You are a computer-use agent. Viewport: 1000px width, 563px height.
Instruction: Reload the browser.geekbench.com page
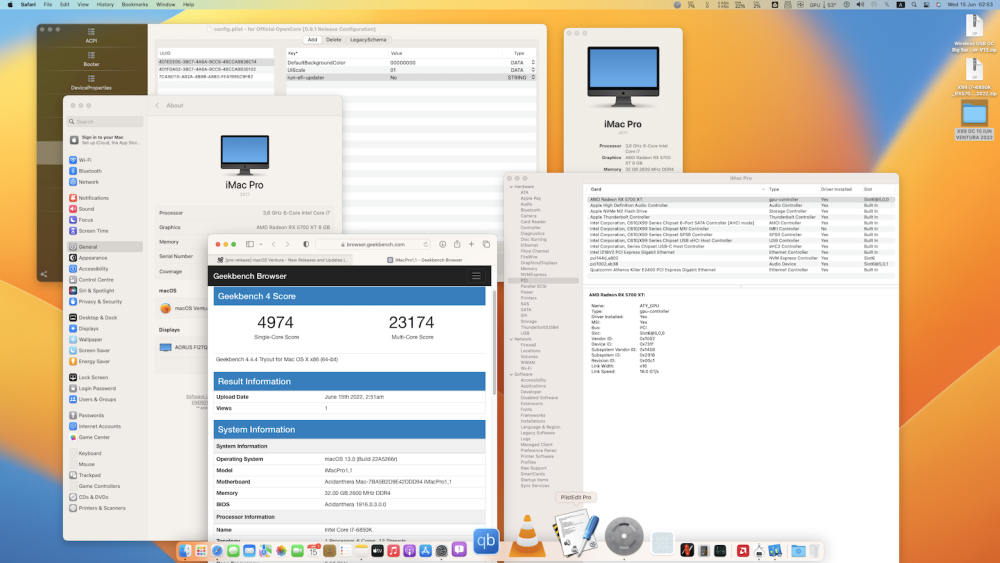(x=425, y=244)
